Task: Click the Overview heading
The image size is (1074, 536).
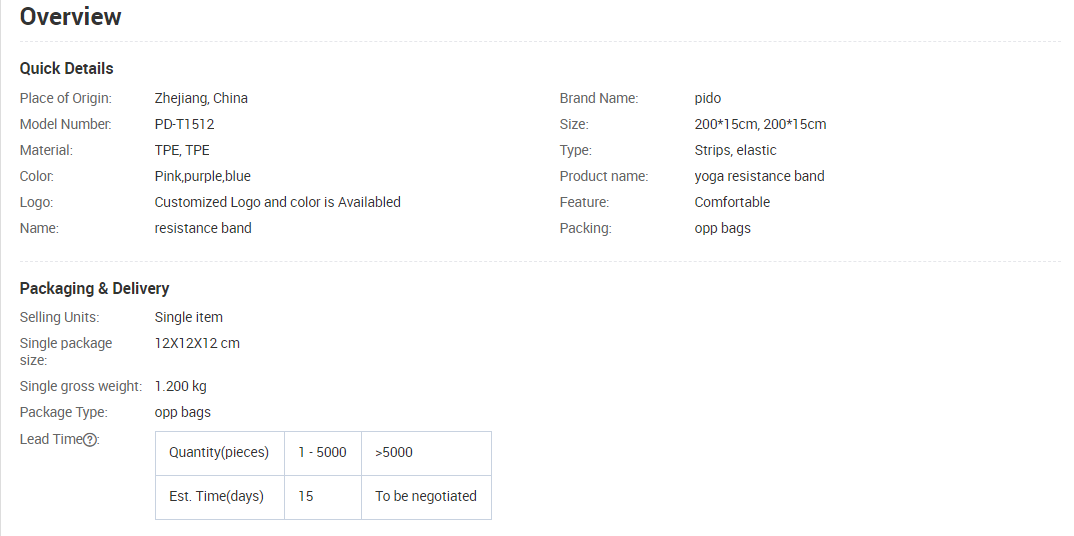Action: coord(70,17)
